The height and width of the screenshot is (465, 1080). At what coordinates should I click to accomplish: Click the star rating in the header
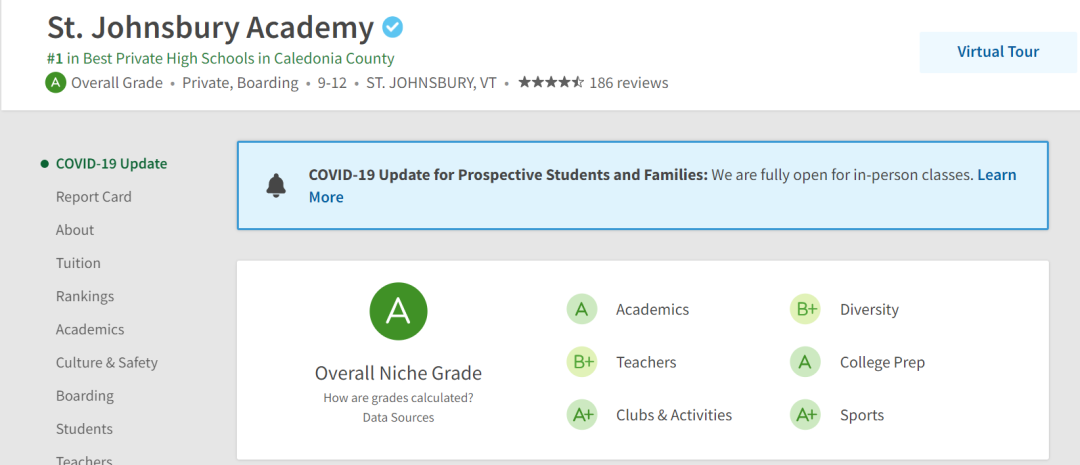pyautogui.click(x=551, y=83)
